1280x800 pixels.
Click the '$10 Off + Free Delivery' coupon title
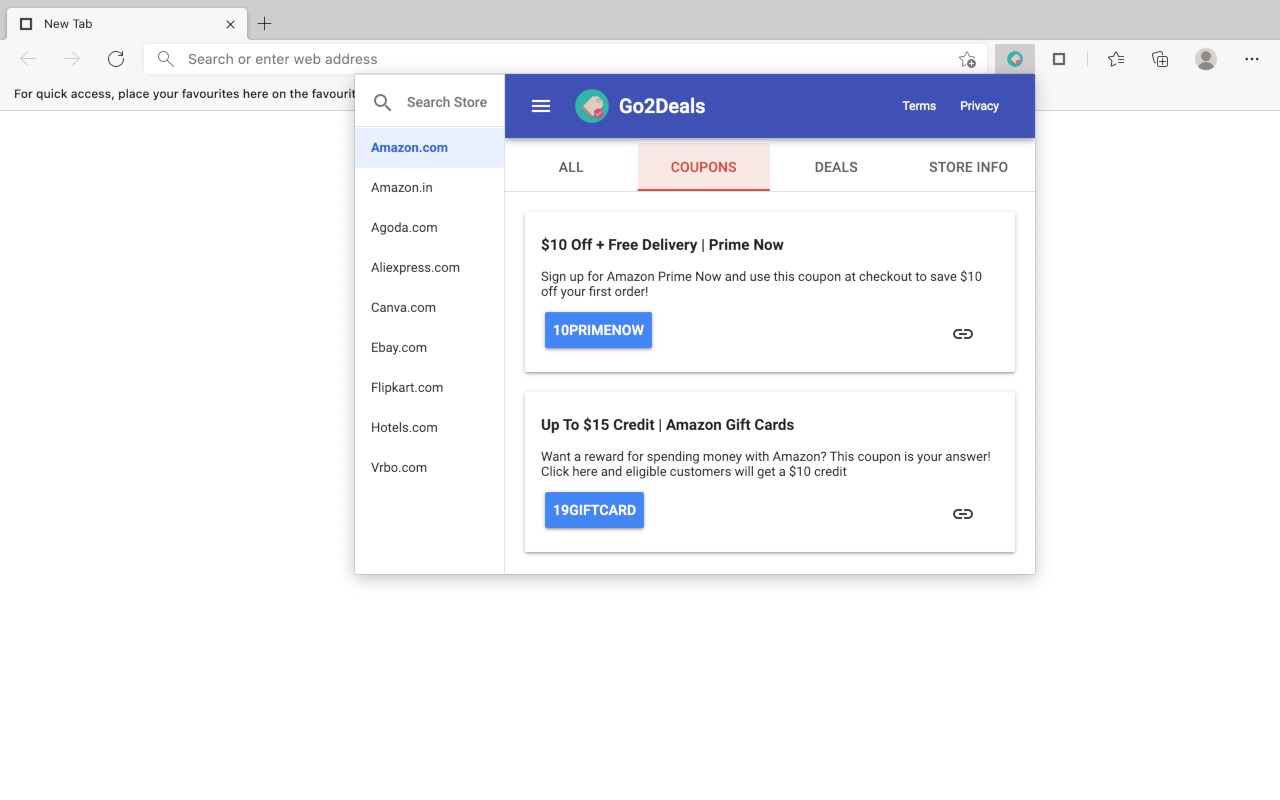click(662, 245)
